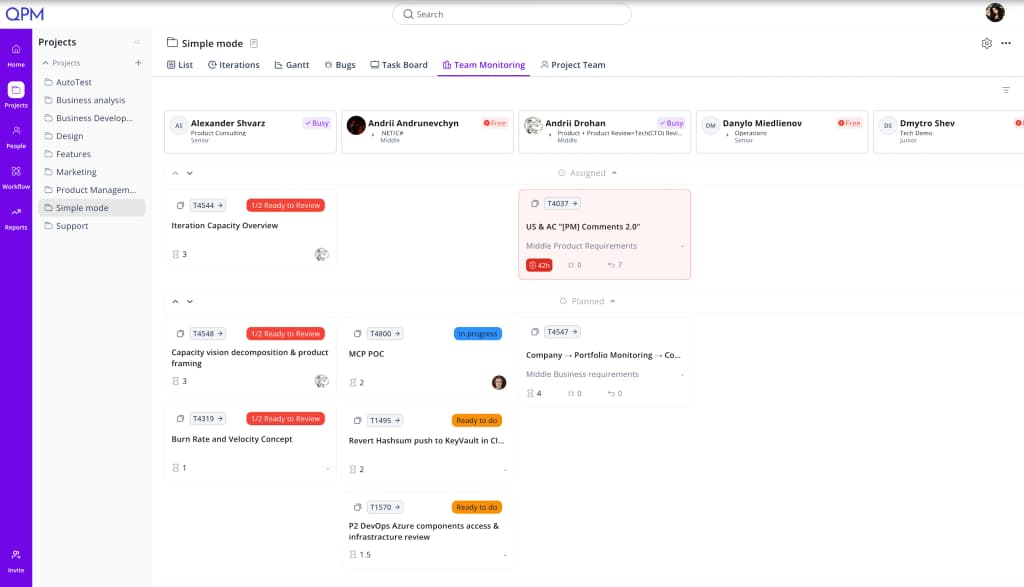Open task ID button T4544

tap(208, 205)
